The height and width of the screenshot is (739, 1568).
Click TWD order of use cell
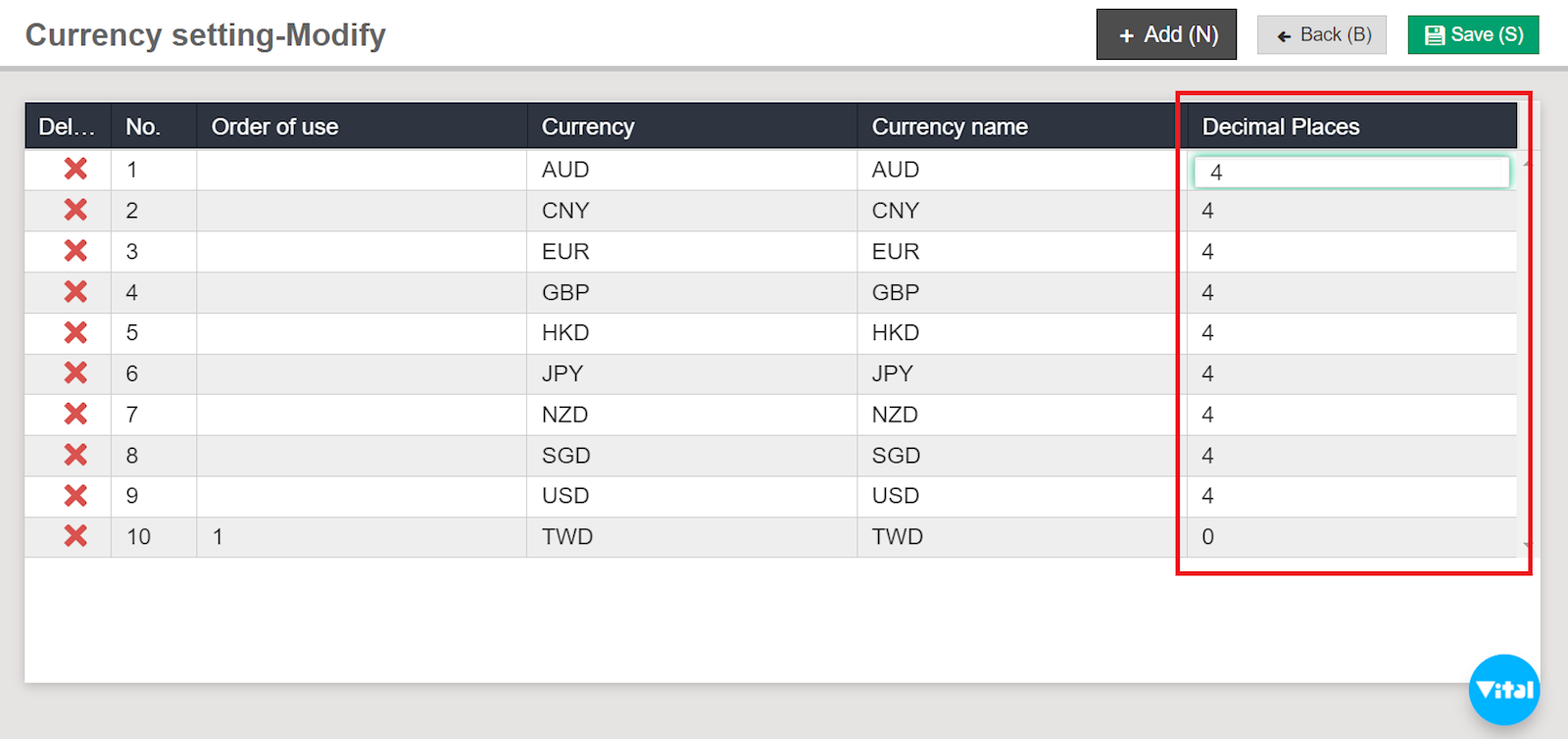(x=361, y=536)
